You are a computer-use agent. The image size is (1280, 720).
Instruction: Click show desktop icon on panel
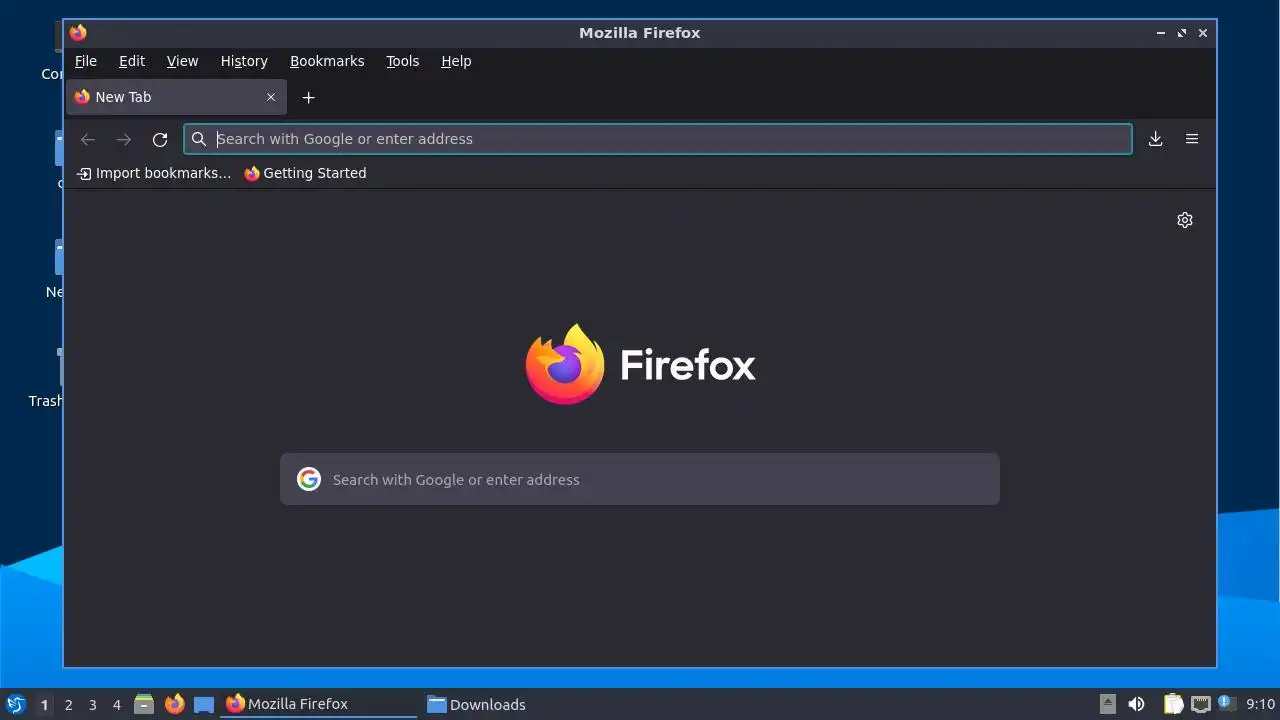click(204, 704)
